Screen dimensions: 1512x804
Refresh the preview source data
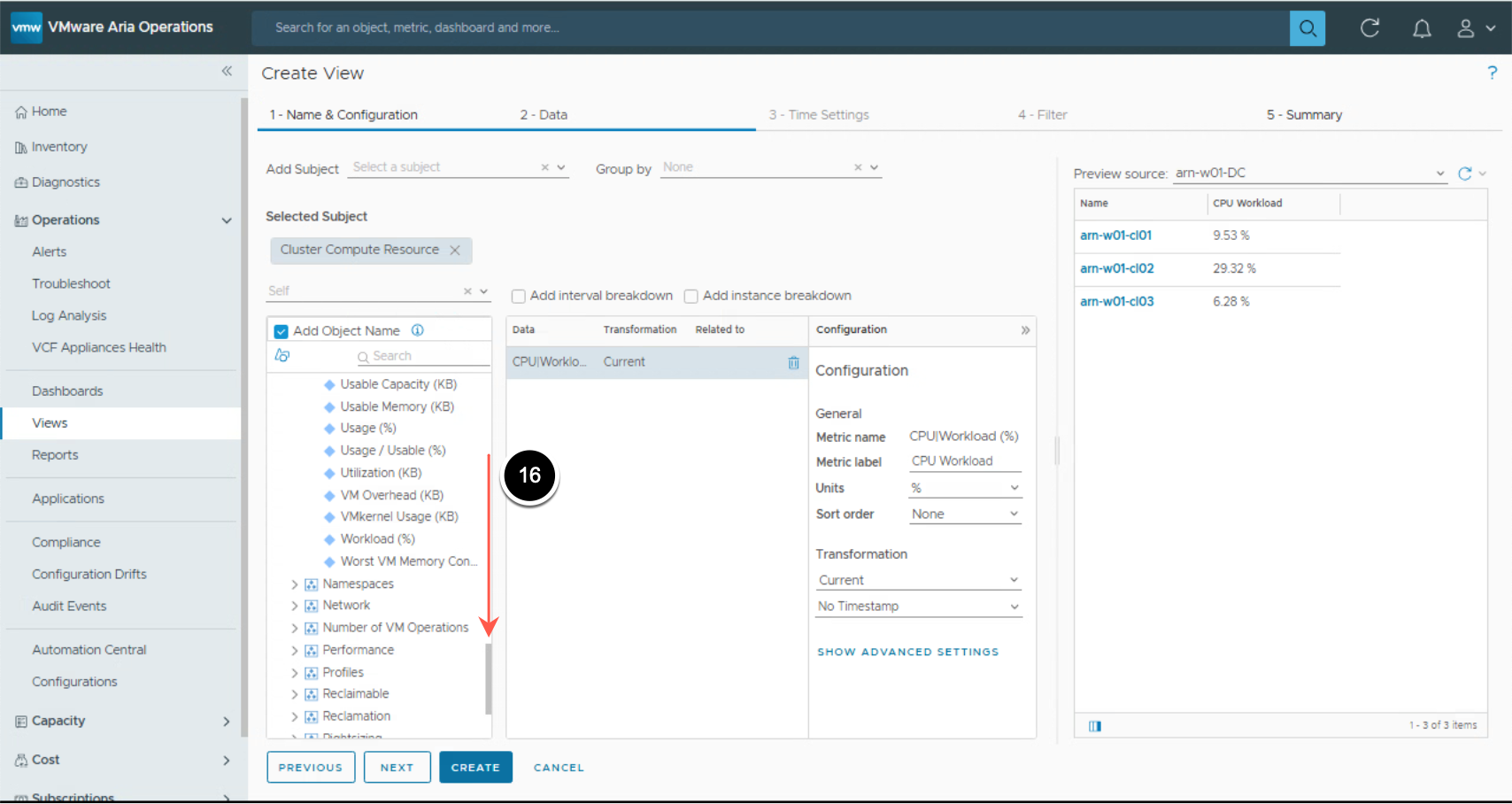[1464, 174]
